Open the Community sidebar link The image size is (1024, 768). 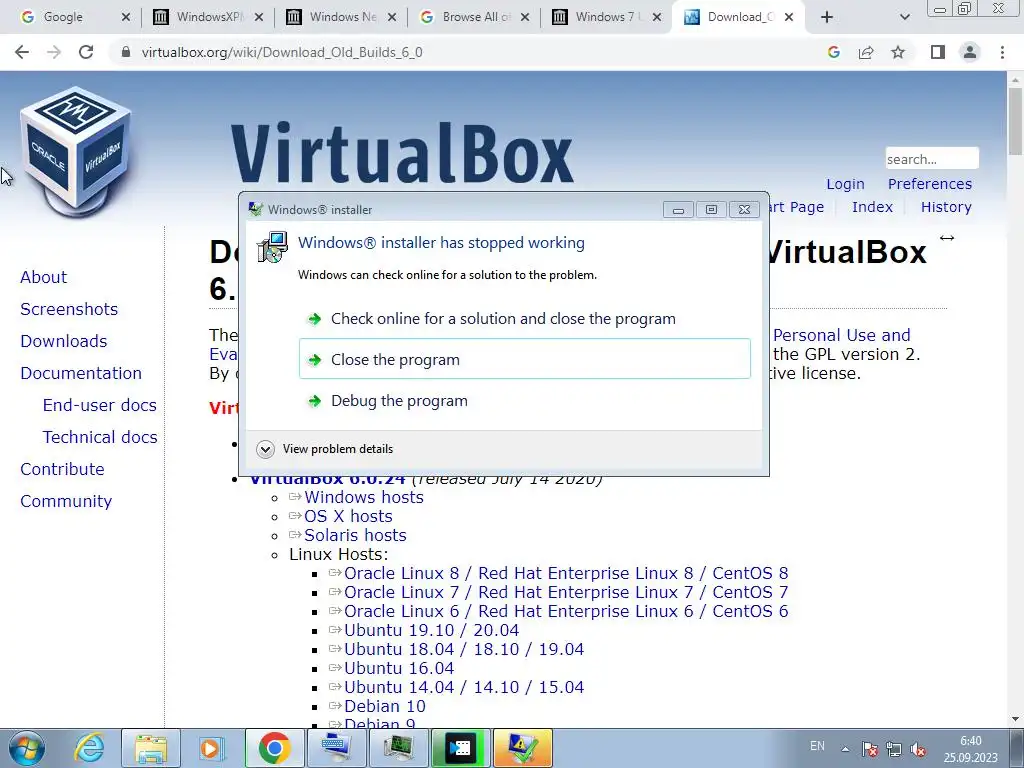(66, 501)
